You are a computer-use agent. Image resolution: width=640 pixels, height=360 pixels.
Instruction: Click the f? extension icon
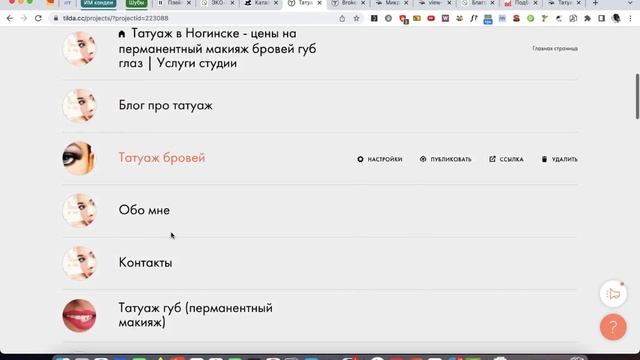click(473, 18)
